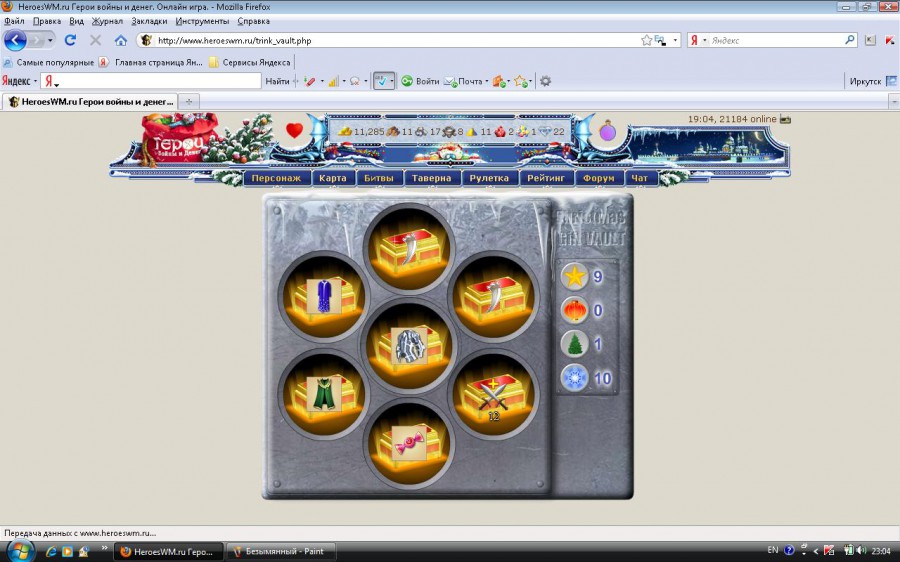Image resolution: width=900 pixels, height=562 pixels.
Task: Open the Карта game menu
Action: (333, 178)
